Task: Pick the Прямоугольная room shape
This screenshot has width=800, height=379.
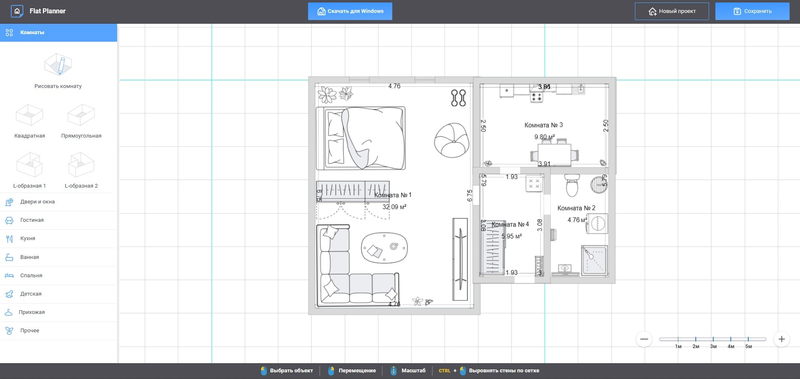Action: click(81, 115)
